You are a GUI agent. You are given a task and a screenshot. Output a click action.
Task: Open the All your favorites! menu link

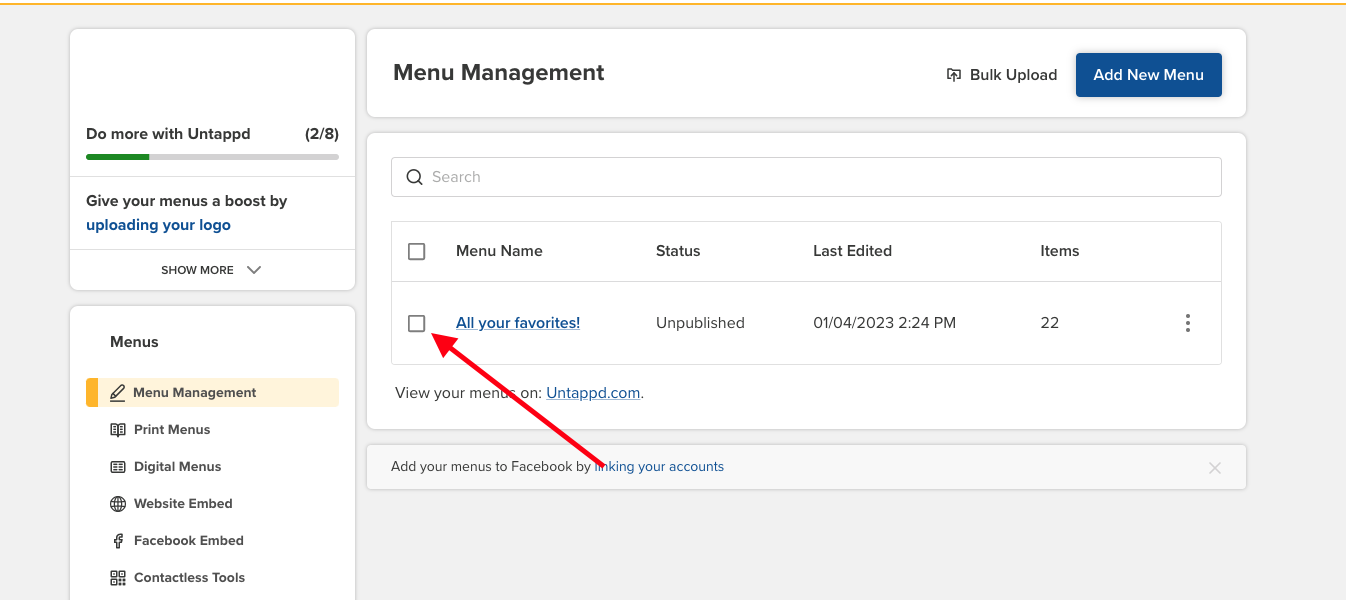[518, 323]
